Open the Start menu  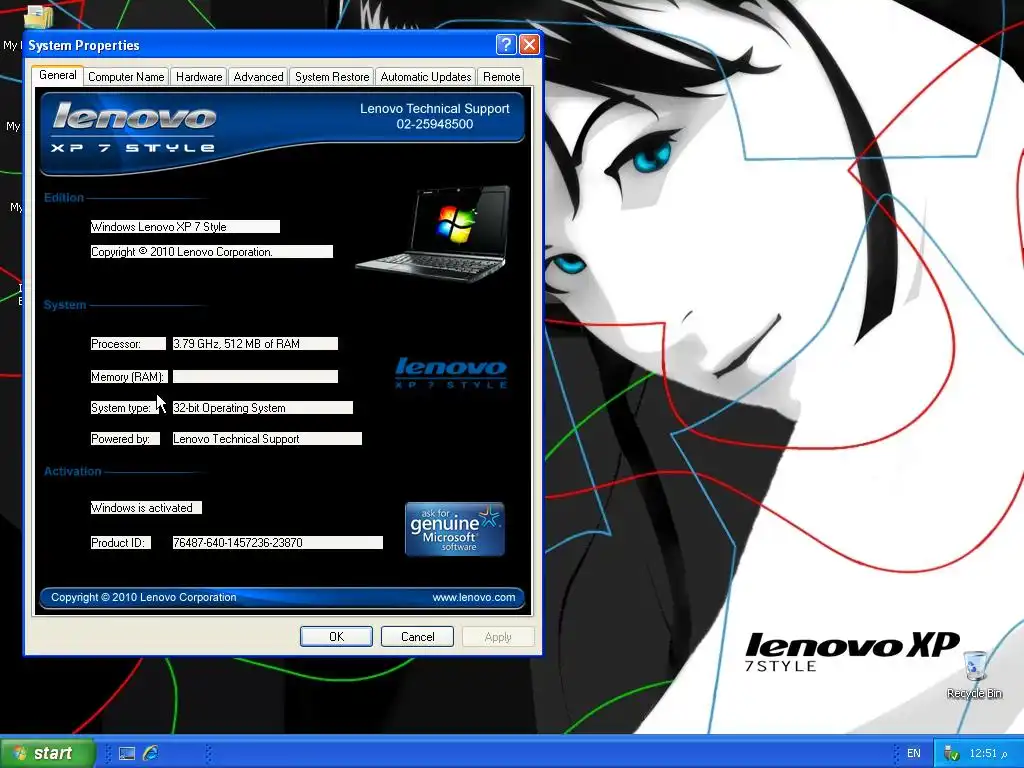48,753
